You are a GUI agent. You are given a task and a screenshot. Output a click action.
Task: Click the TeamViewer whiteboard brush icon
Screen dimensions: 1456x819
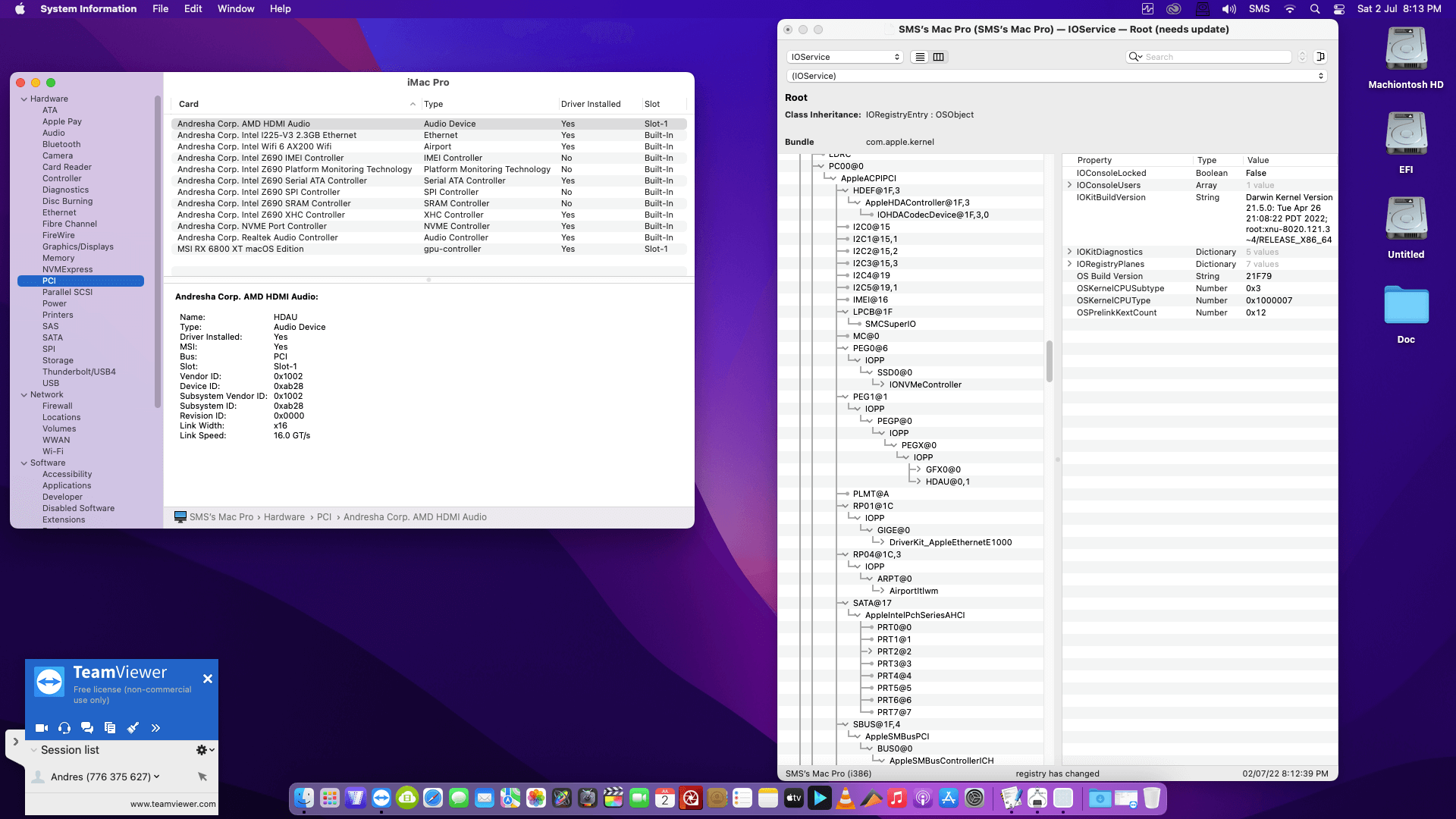click(133, 728)
